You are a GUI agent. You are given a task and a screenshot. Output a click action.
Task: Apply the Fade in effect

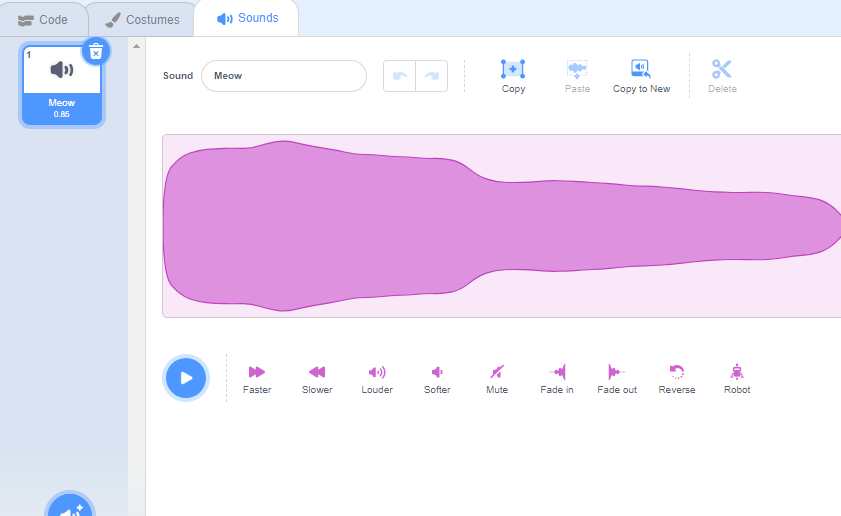pyautogui.click(x=557, y=379)
